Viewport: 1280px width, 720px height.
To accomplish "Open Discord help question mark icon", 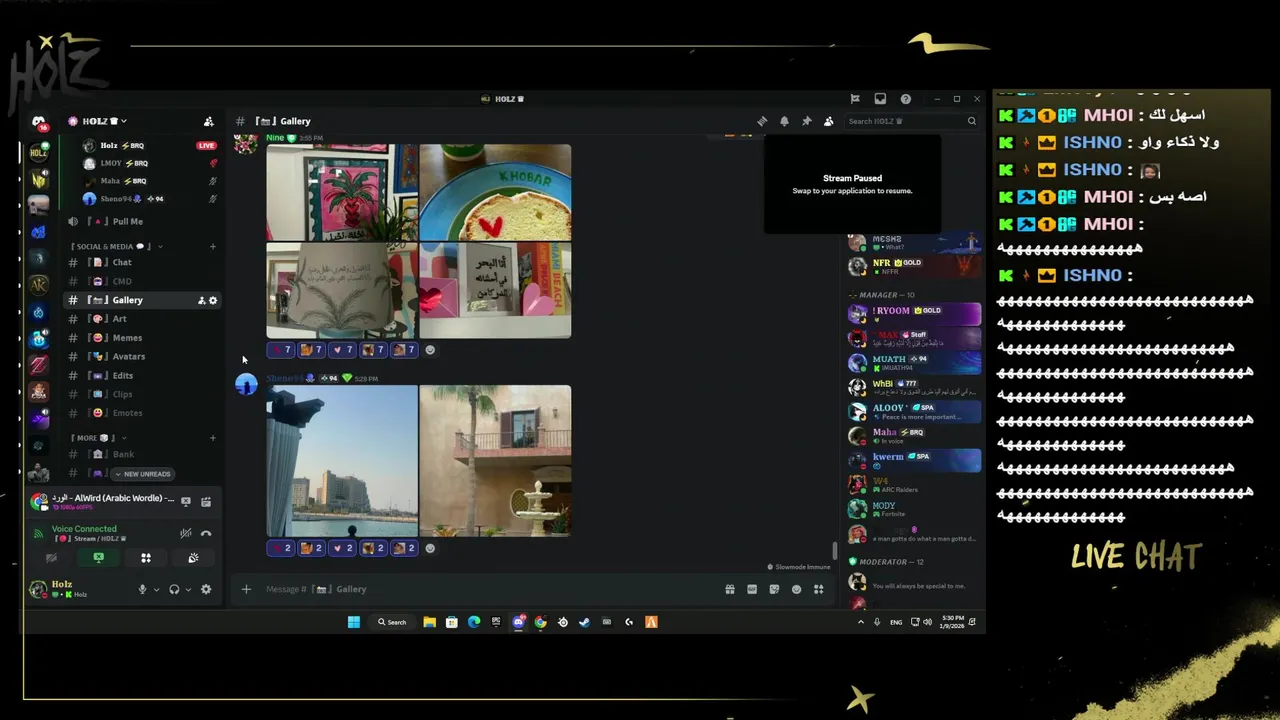I will [905, 99].
